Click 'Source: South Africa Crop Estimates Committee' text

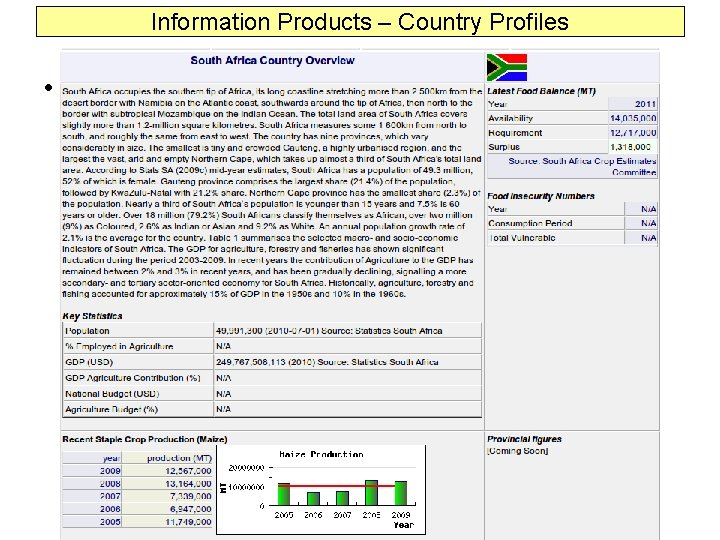pyautogui.click(x=582, y=167)
